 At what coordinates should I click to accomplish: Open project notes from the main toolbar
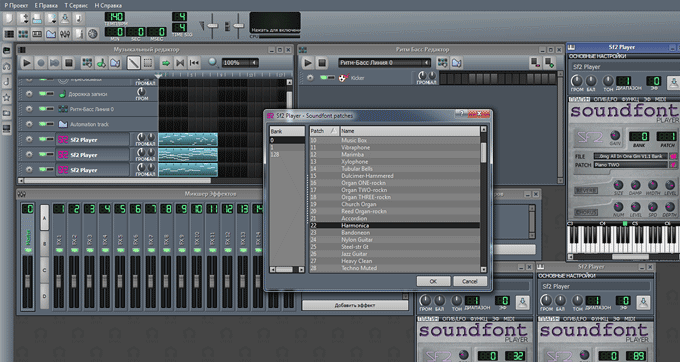pyautogui.click(x=78, y=34)
